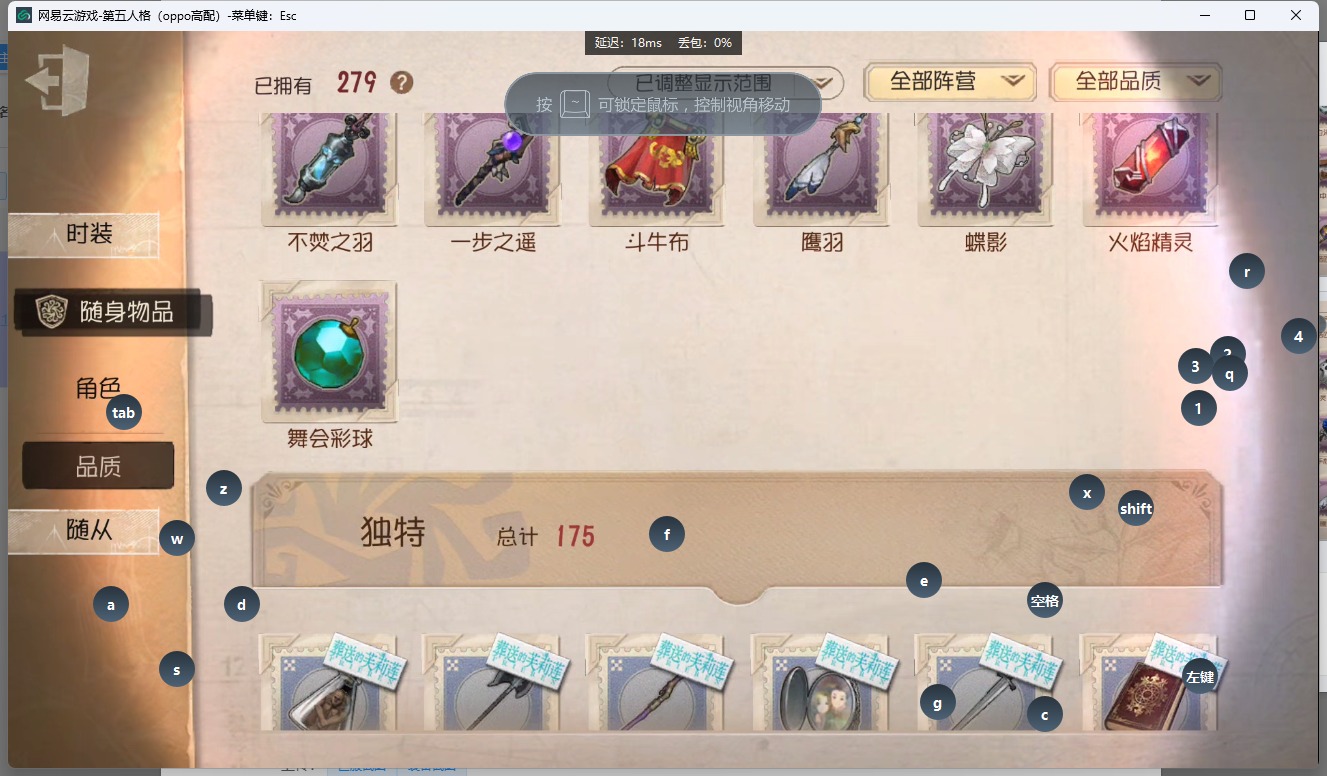This screenshot has width=1327, height=776.
Task: Collapse the 独特 section notch expander
Action: pyautogui.click(x=738, y=594)
